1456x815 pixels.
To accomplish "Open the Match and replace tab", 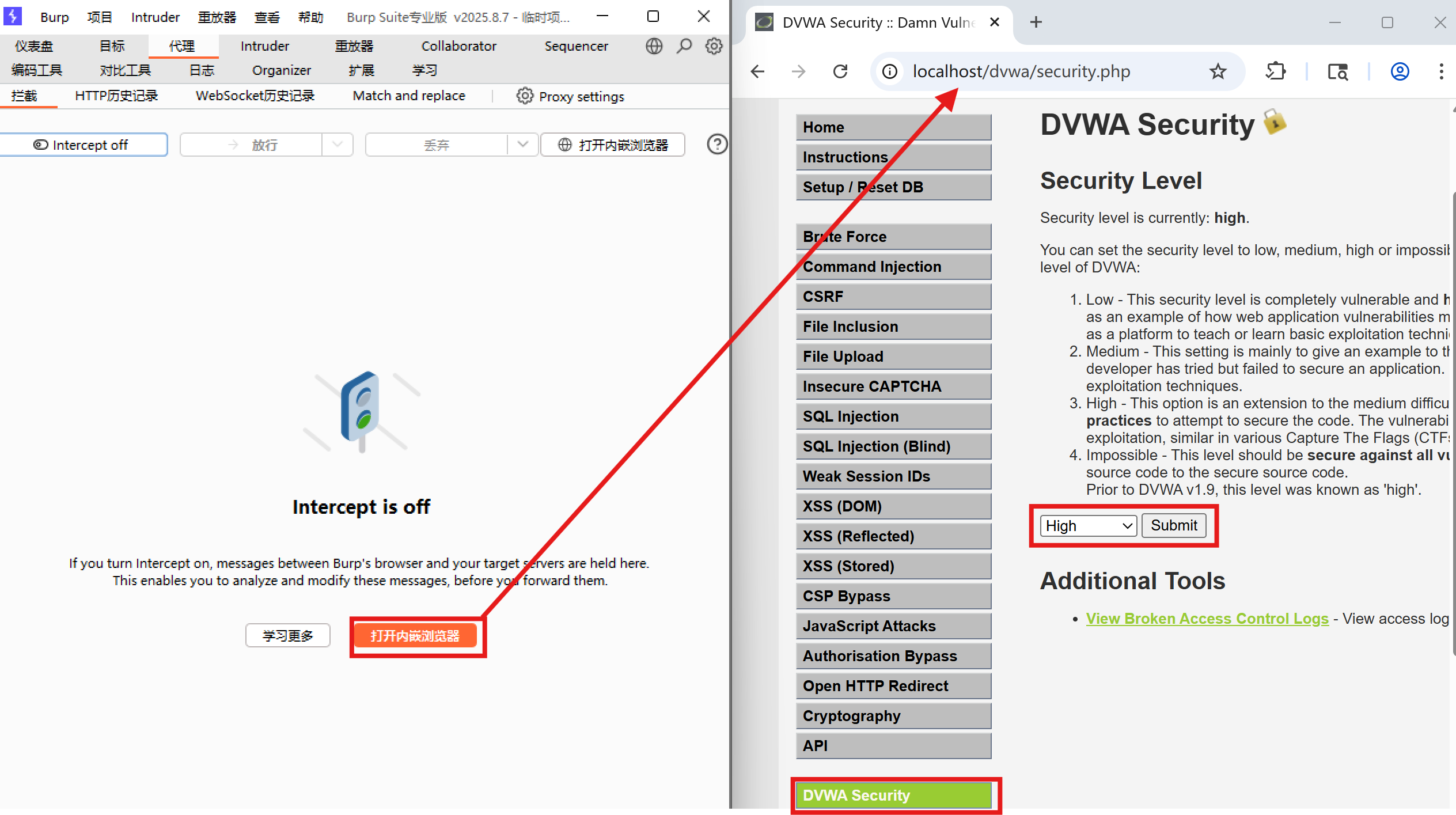I will [409, 96].
